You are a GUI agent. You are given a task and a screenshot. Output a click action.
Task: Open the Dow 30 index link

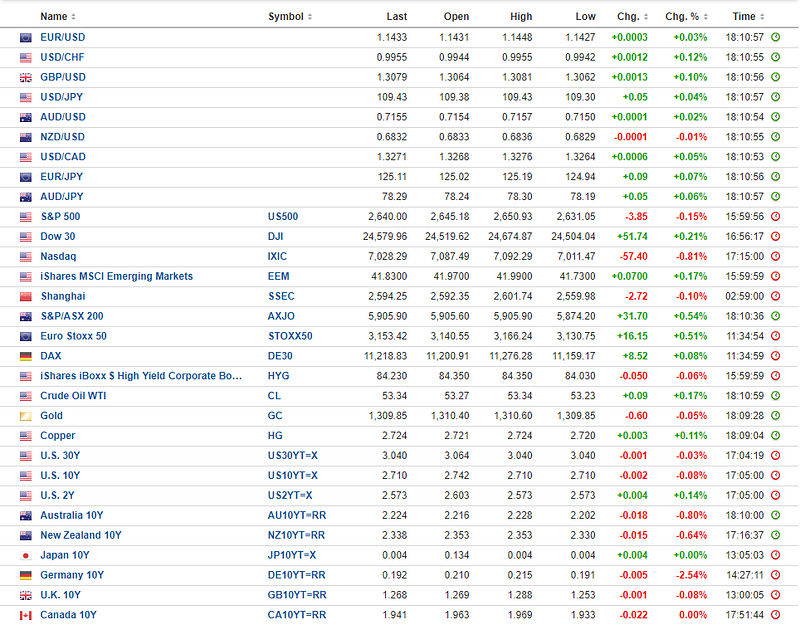(x=58, y=236)
